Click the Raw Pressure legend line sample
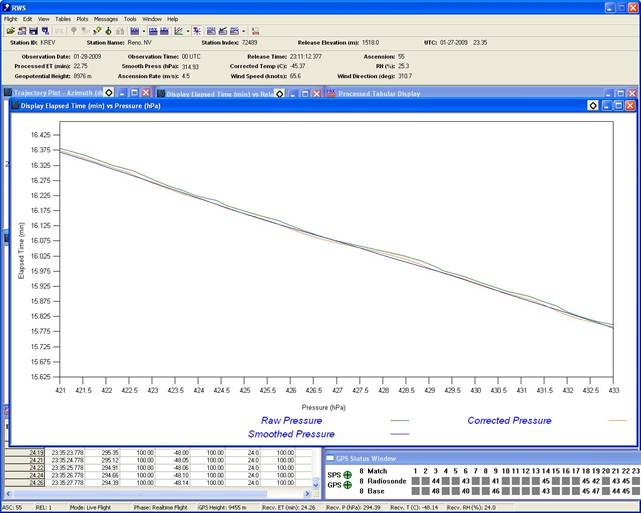Viewport: 641px width, 513px height. point(400,421)
